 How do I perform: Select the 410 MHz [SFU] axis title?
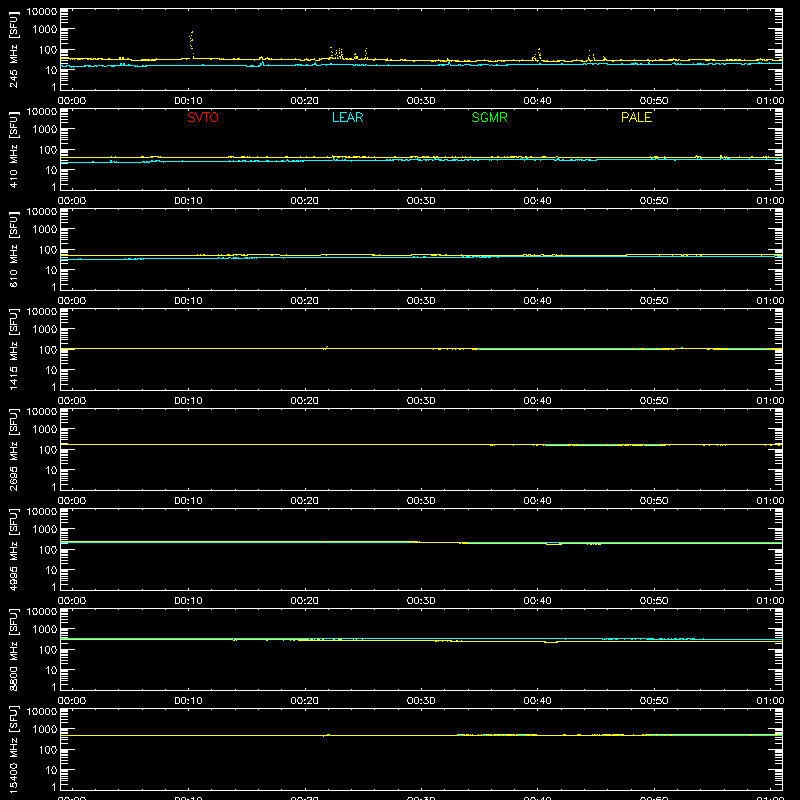click(13, 149)
